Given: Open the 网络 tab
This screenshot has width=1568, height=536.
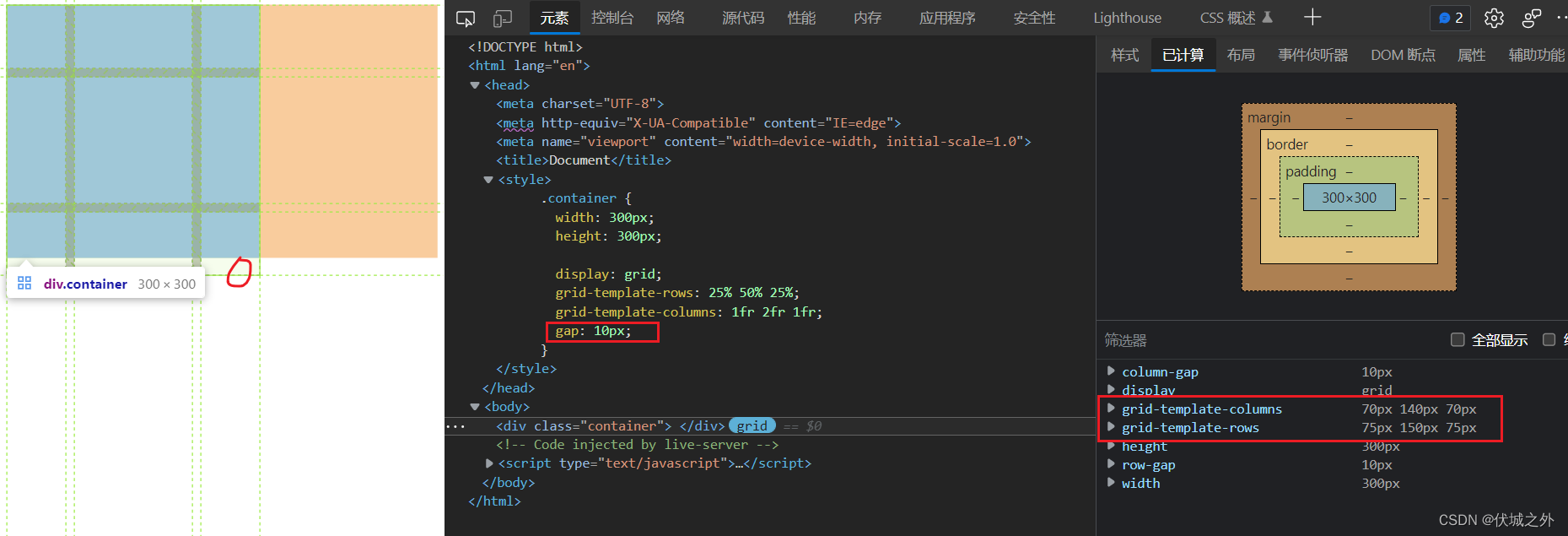Looking at the screenshot, I should pyautogui.click(x=671, y=18).
